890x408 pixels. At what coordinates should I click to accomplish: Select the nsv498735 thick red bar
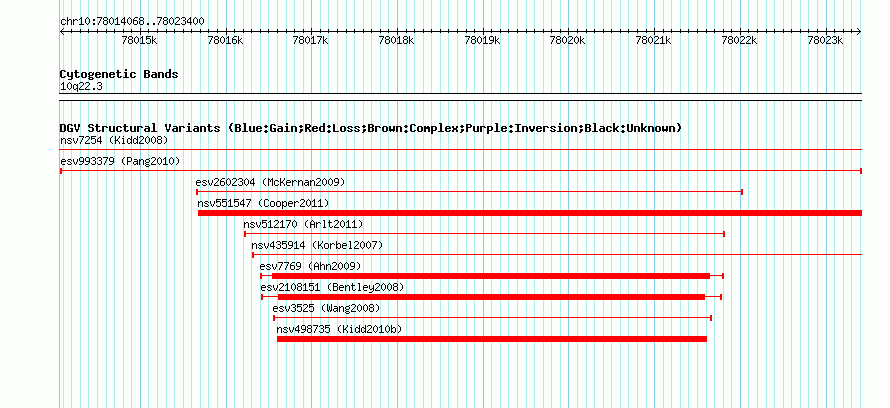tap(492, 339)
